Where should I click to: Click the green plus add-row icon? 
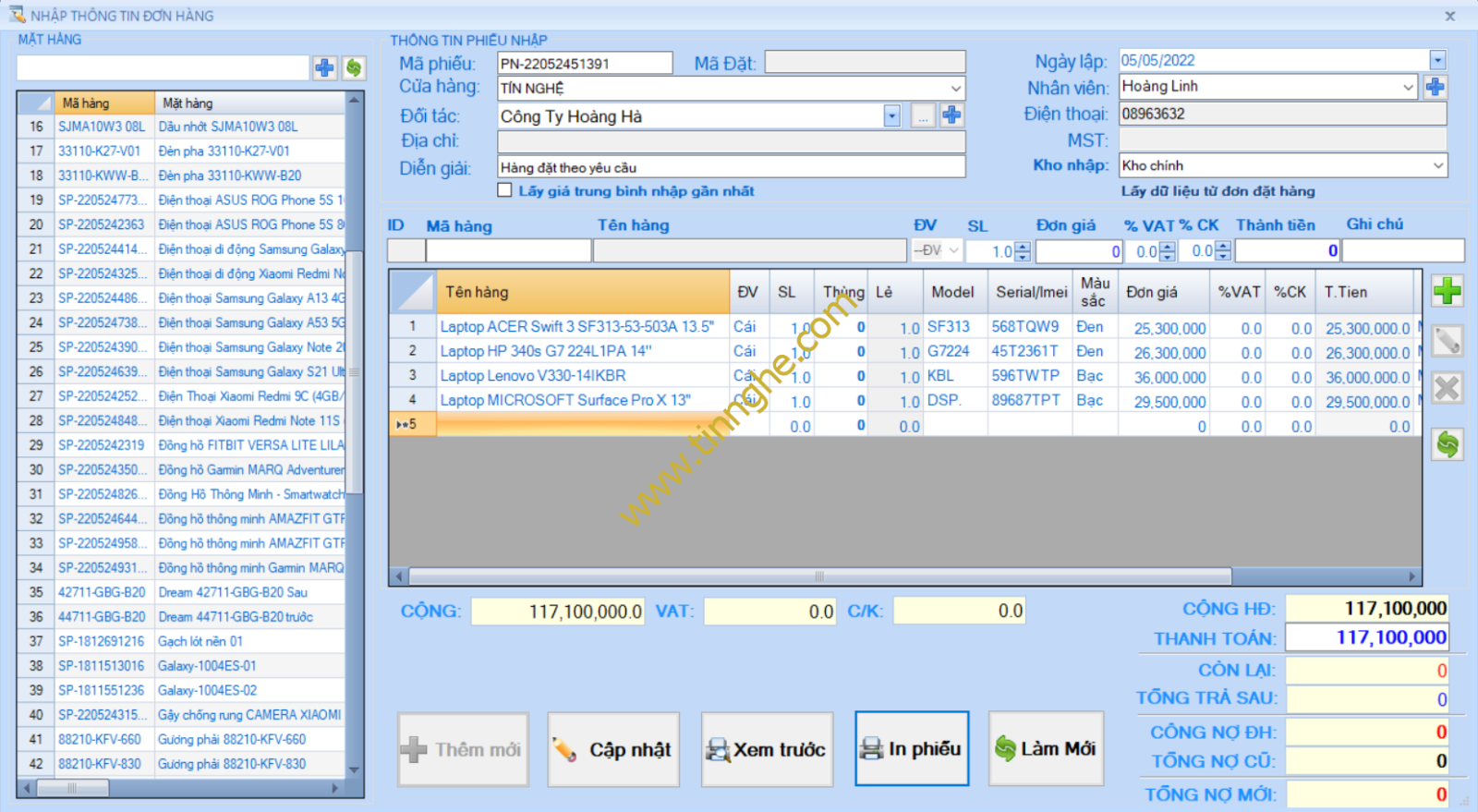(x=1448, y=292)
